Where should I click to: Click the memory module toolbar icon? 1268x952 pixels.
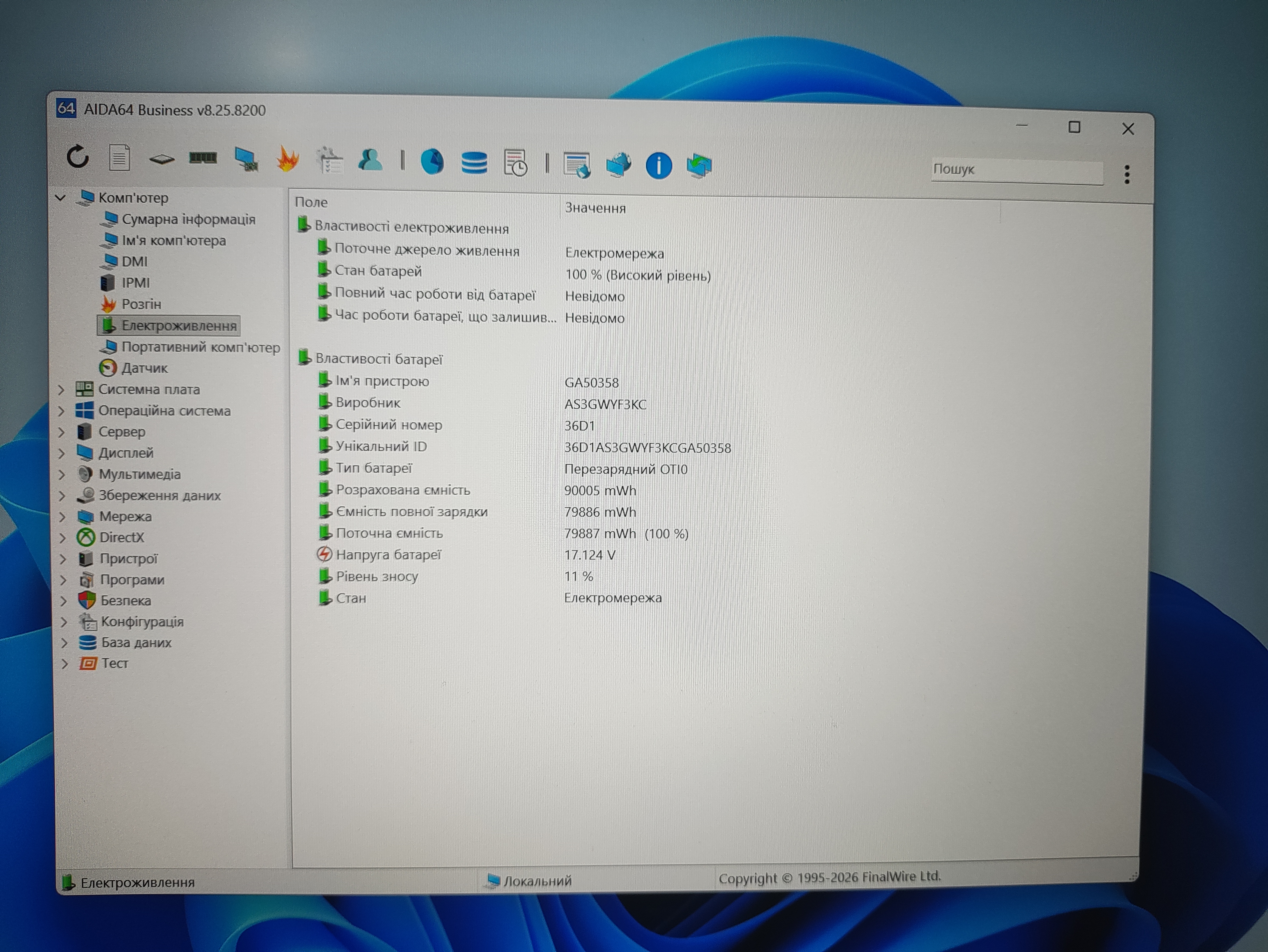pos(203,158)
